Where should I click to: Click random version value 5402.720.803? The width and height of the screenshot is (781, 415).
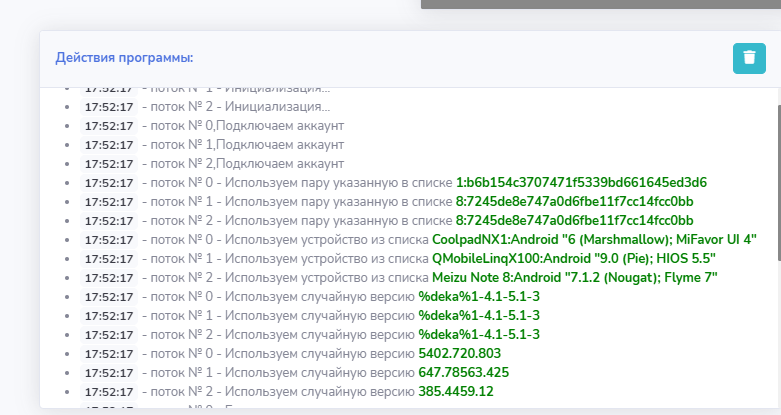click(459, 353)
